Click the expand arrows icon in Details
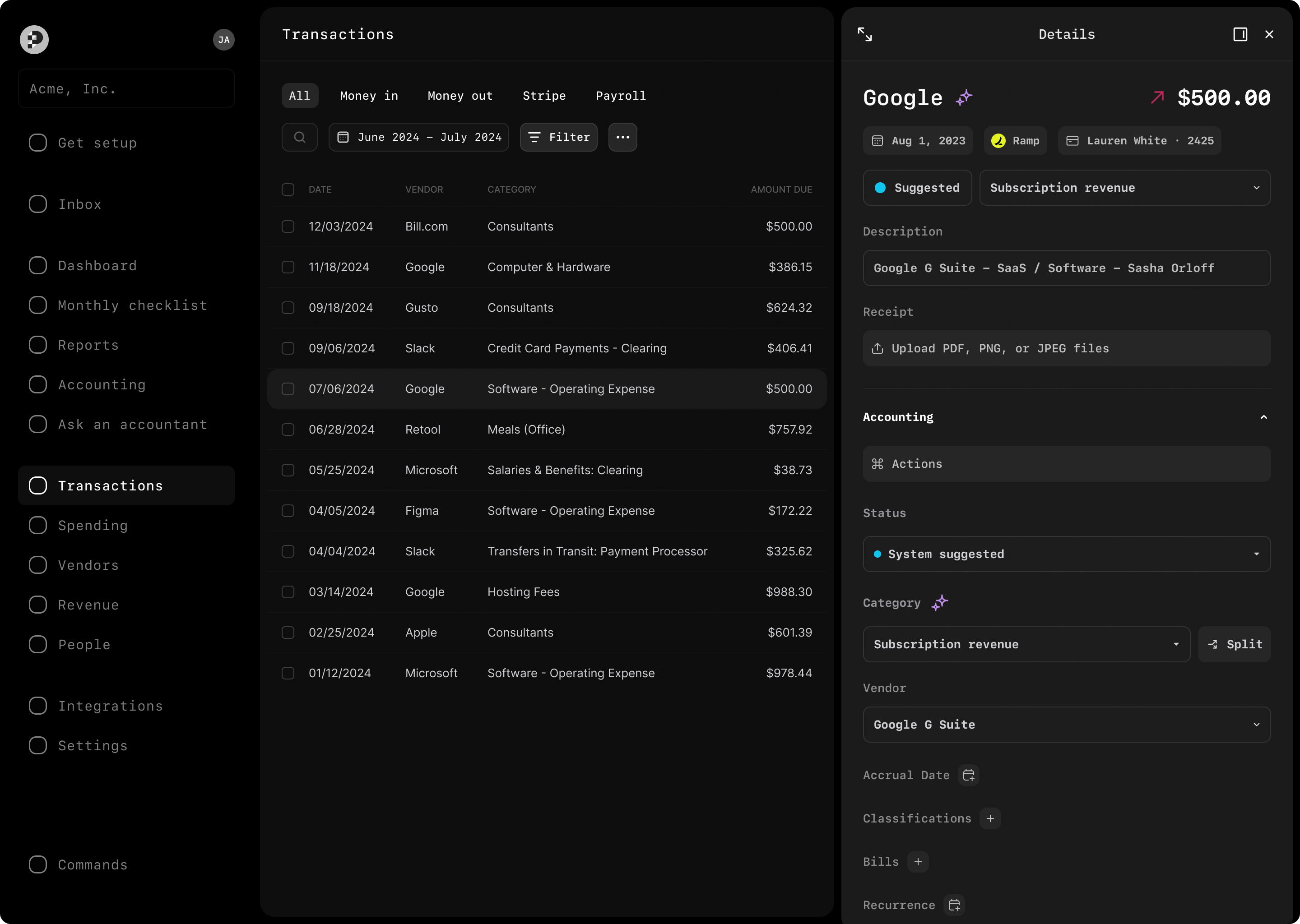Image resolution: width=1300 pixels, height=924 pixels. 864,35
